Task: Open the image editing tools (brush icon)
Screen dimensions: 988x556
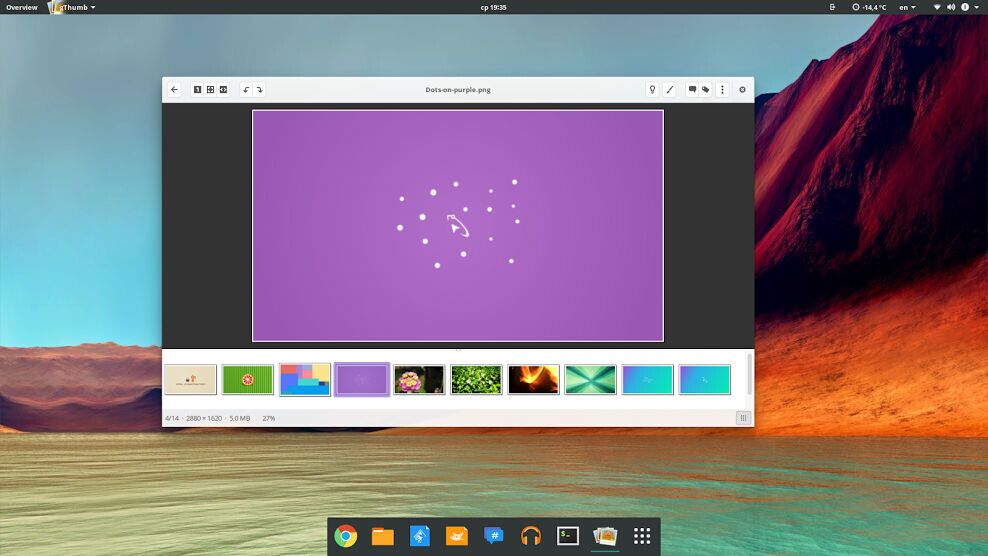Action: 670,90
